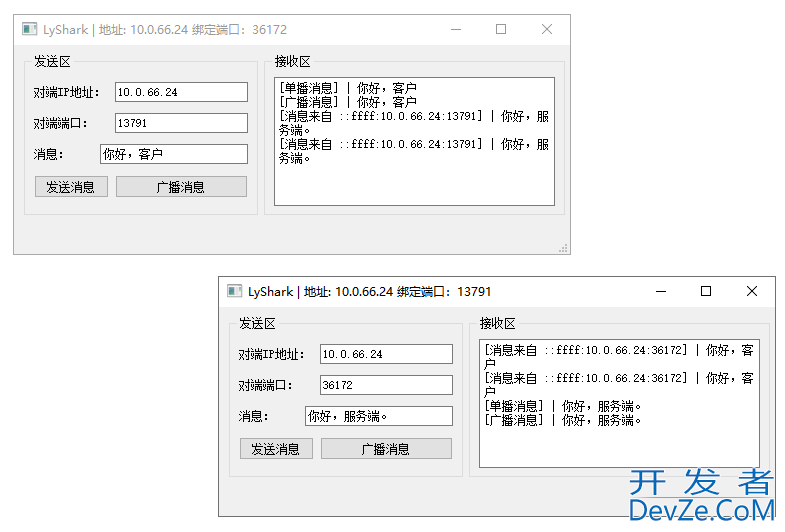The image size is (785, 532).
Task: Click 对端IP地址 field in port 13791 window
Action: 386,354
